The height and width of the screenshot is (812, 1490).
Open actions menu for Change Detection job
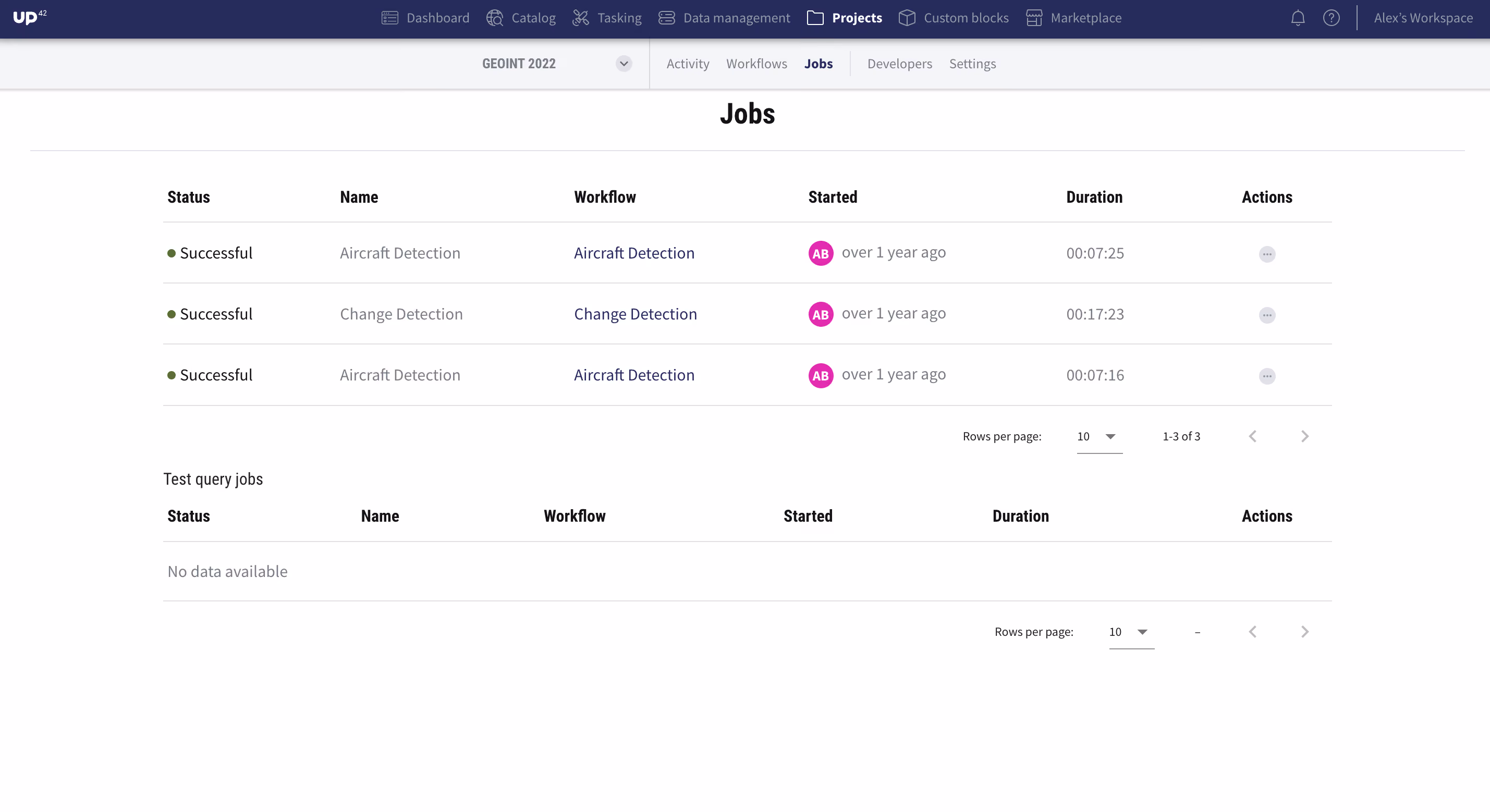(1267, 315)
